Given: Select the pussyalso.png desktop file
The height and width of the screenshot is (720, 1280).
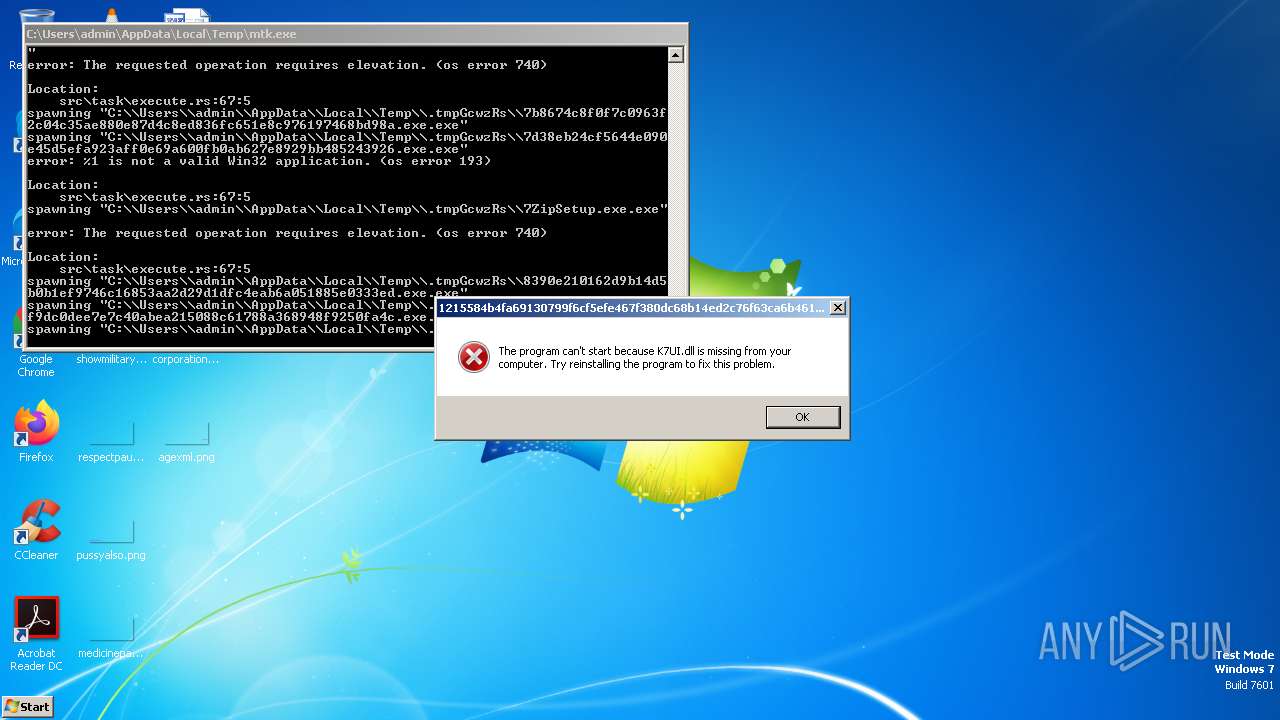Looking at the screenshot, I should pyautogui.click(x=111, y=539).
